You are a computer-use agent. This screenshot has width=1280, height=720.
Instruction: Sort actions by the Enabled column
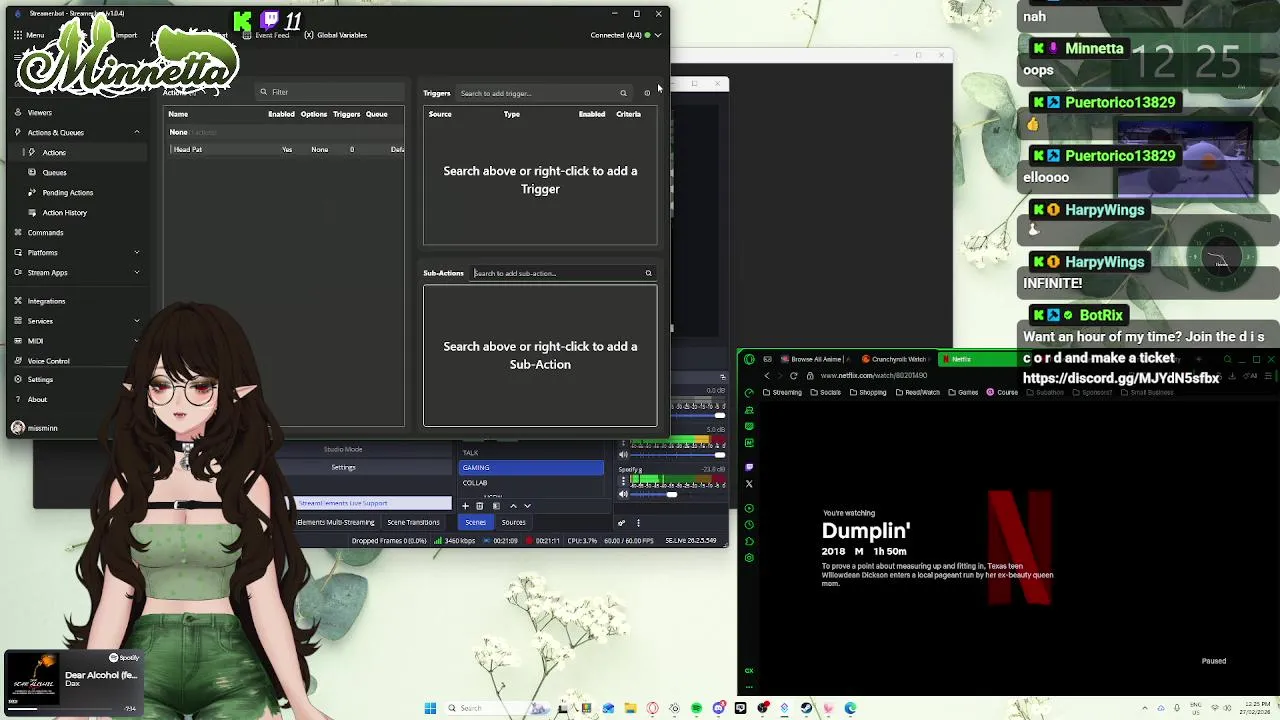coord(281,114)
